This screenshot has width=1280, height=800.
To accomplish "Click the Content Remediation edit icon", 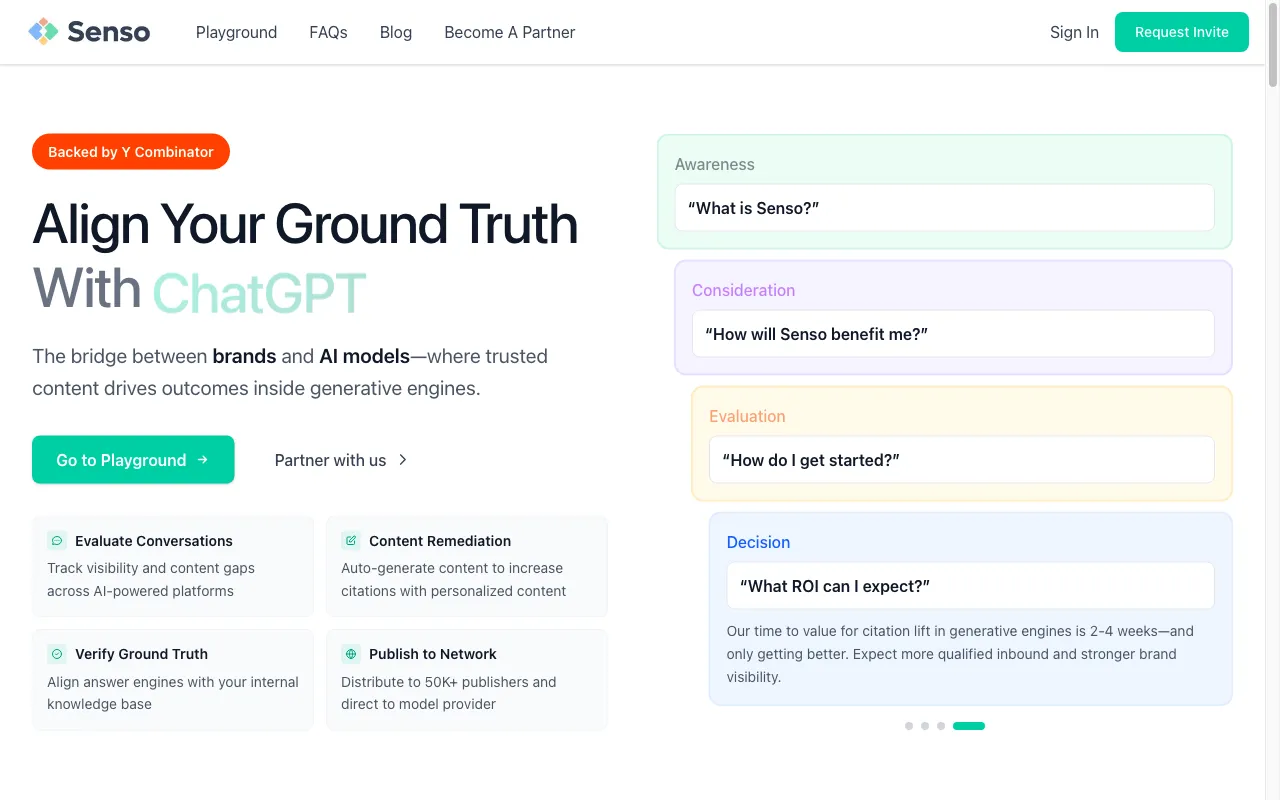I will (351, 541).
